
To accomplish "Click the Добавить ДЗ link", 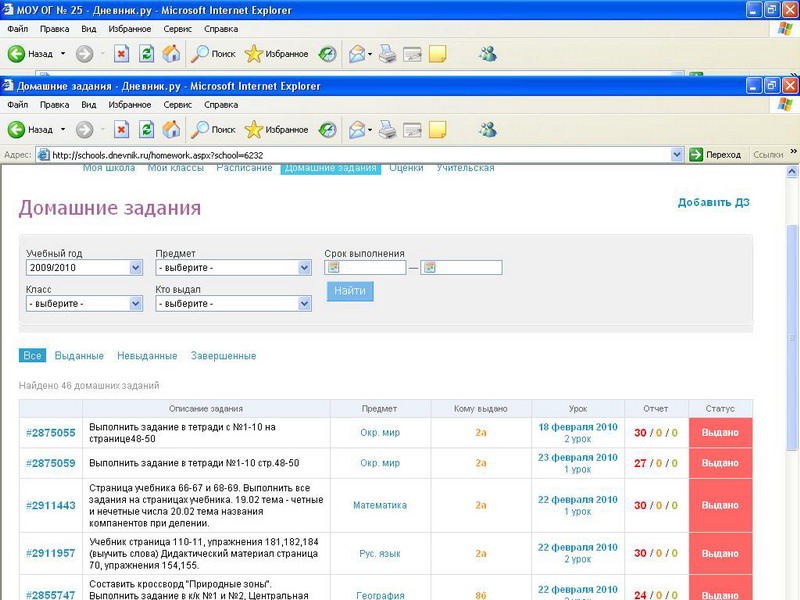I will (713, 203).
